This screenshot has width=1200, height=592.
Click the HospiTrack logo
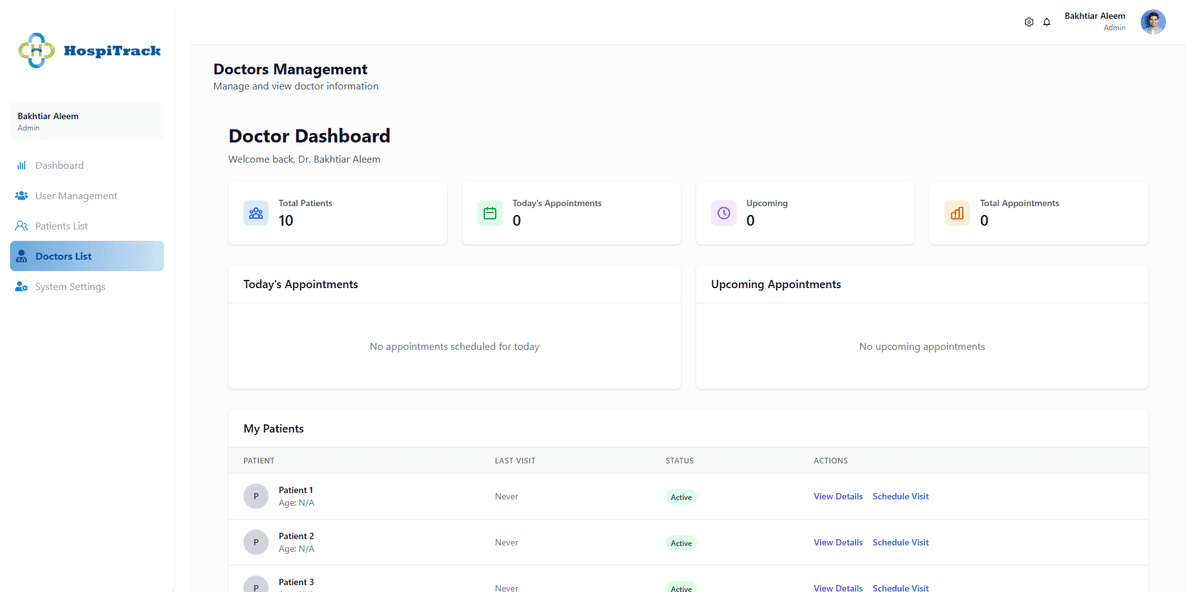(x=89, y=50)
